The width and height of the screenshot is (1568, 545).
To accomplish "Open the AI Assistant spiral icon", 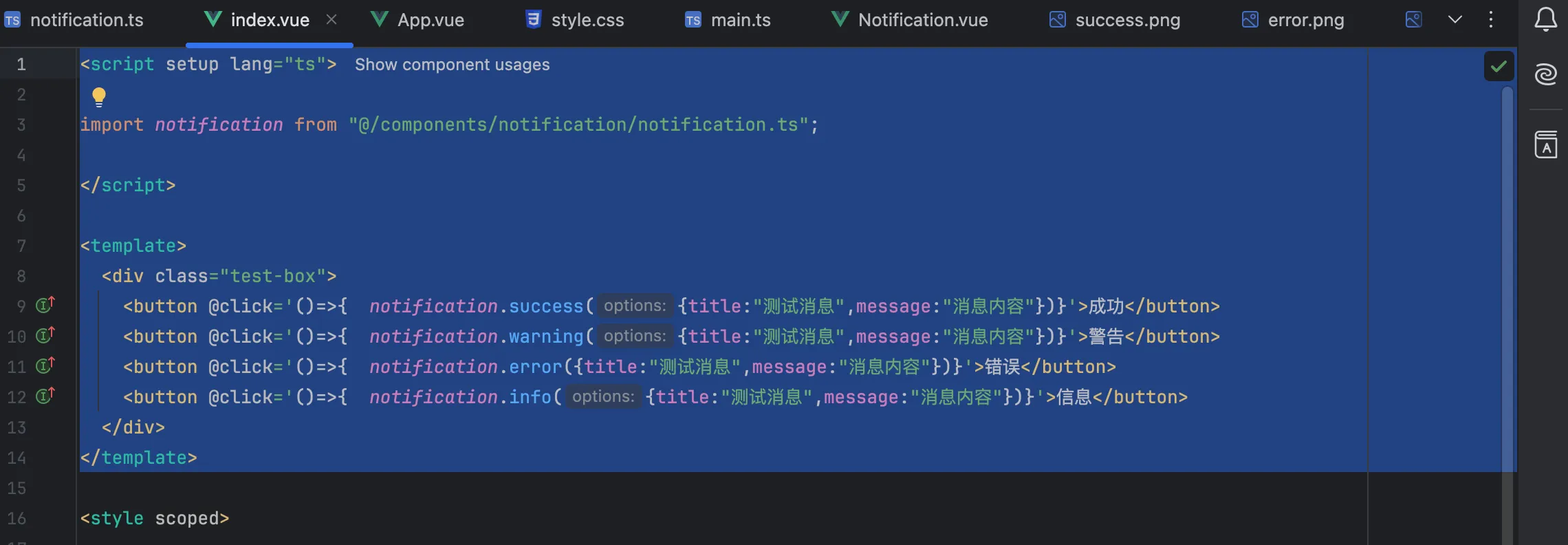I will pyautogui.click(x=1545, y=74).
